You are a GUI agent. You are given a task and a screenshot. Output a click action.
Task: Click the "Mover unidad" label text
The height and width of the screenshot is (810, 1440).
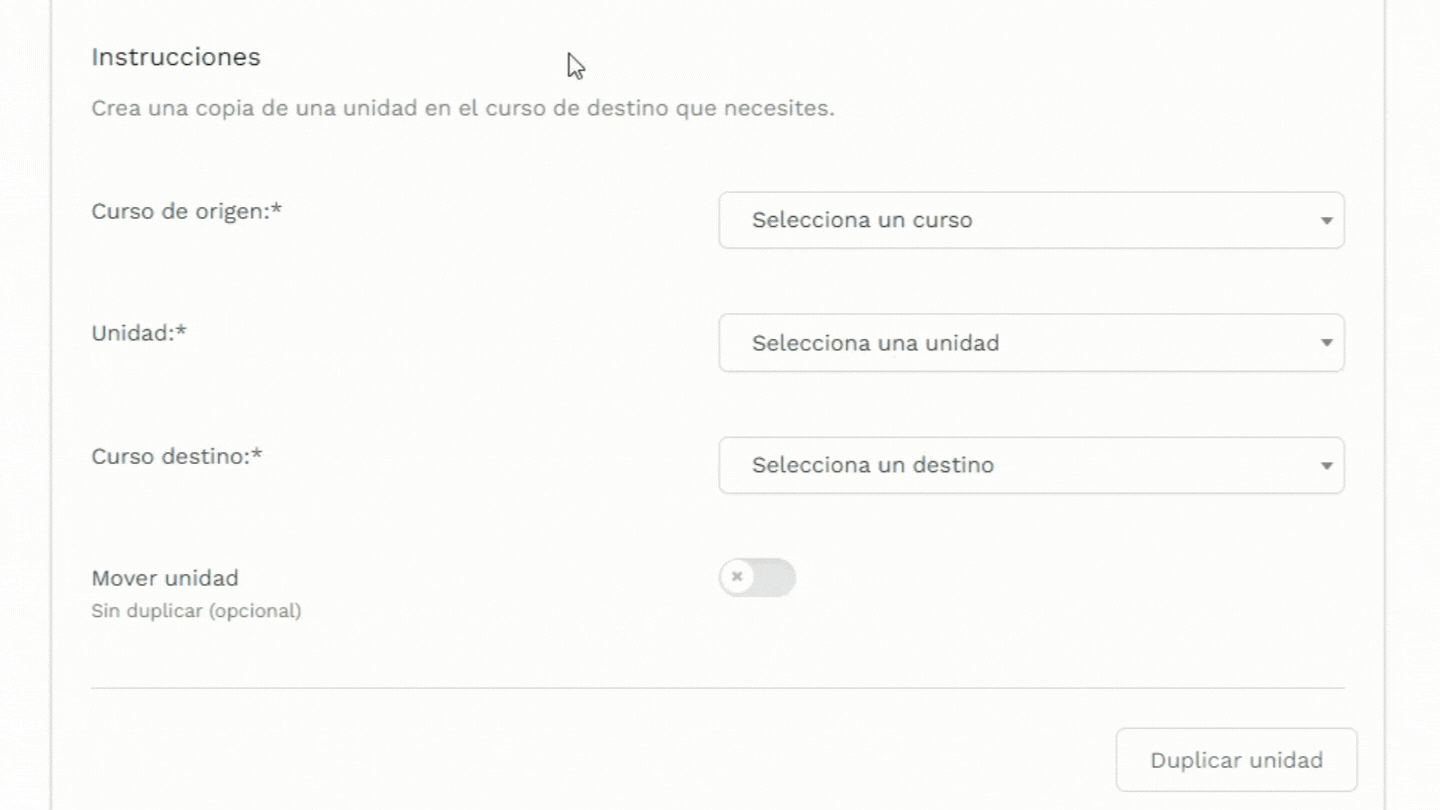[x=165, y=578]
